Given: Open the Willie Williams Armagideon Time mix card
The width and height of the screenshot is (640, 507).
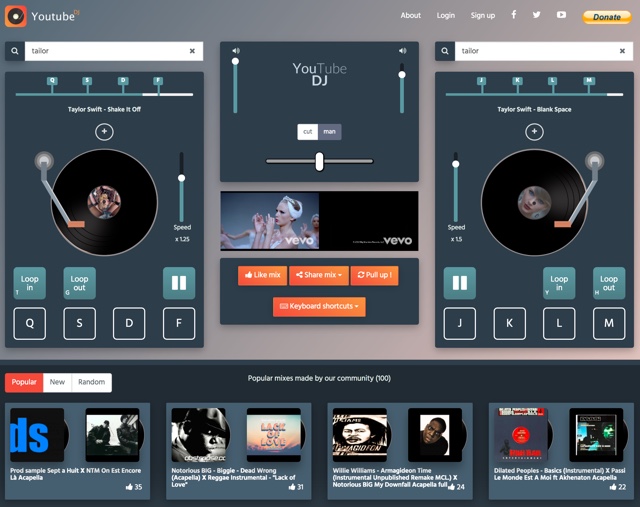Looking at the screenshot, I should (x=400, y=451).
